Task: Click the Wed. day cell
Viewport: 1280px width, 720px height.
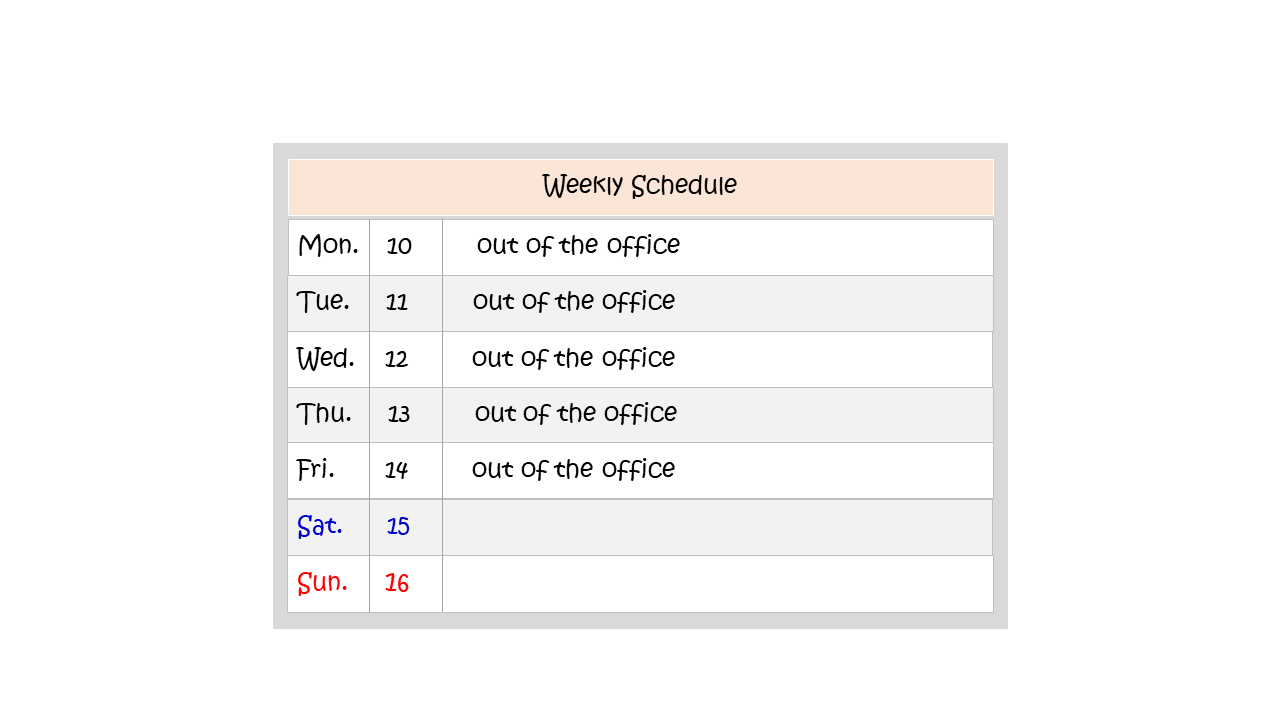Action: [329, 359]
